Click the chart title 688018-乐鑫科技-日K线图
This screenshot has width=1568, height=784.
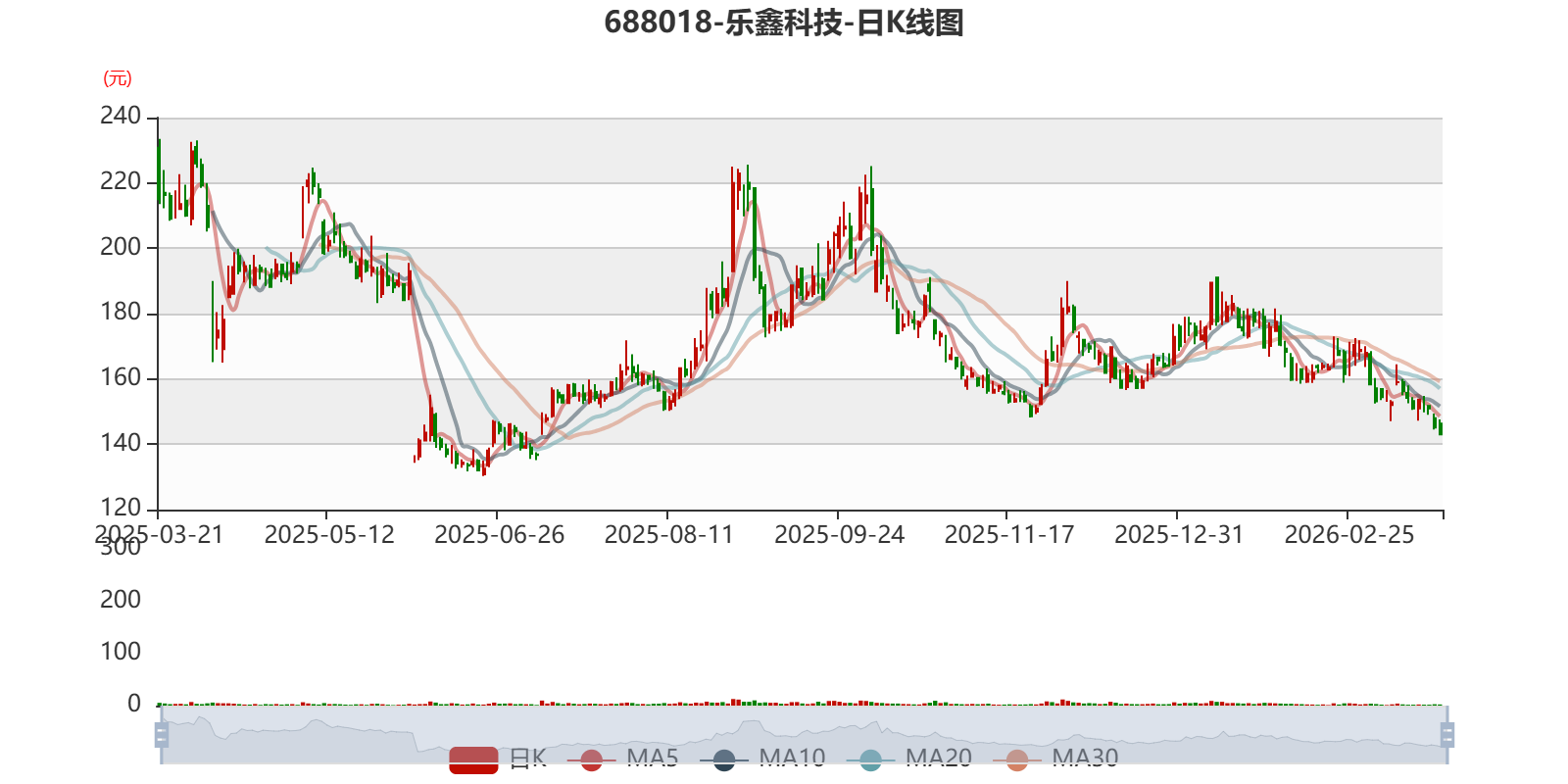(x=784, y=23)
